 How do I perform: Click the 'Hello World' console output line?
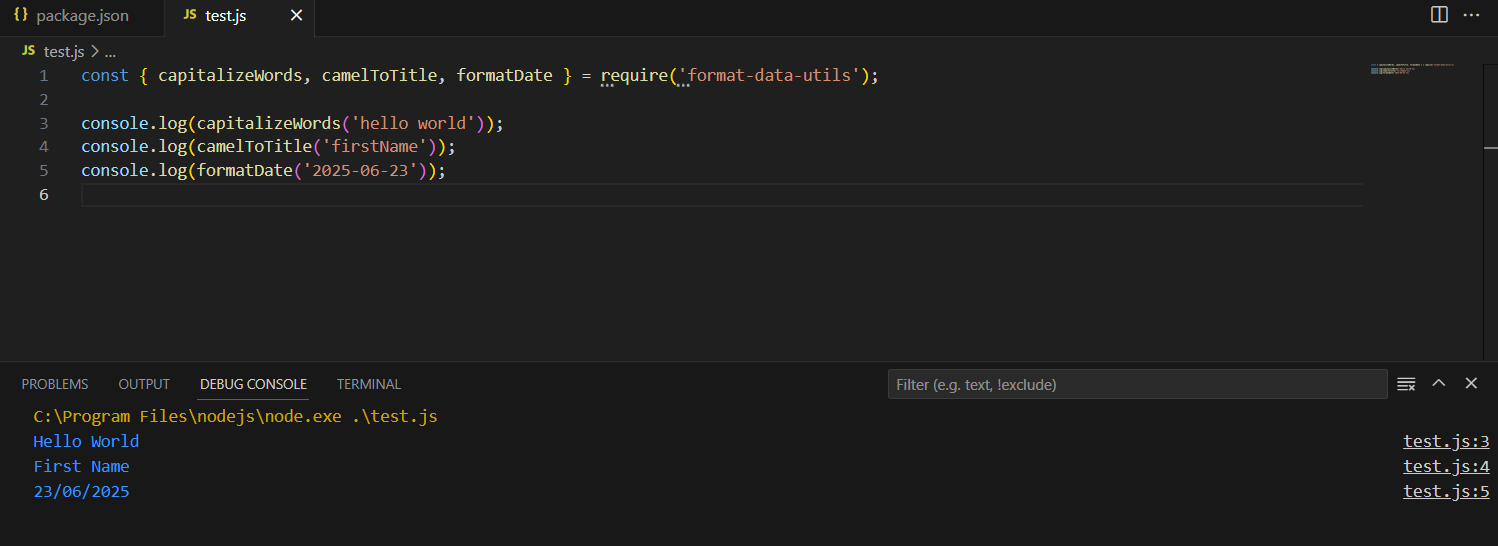(x=86, y=441)
